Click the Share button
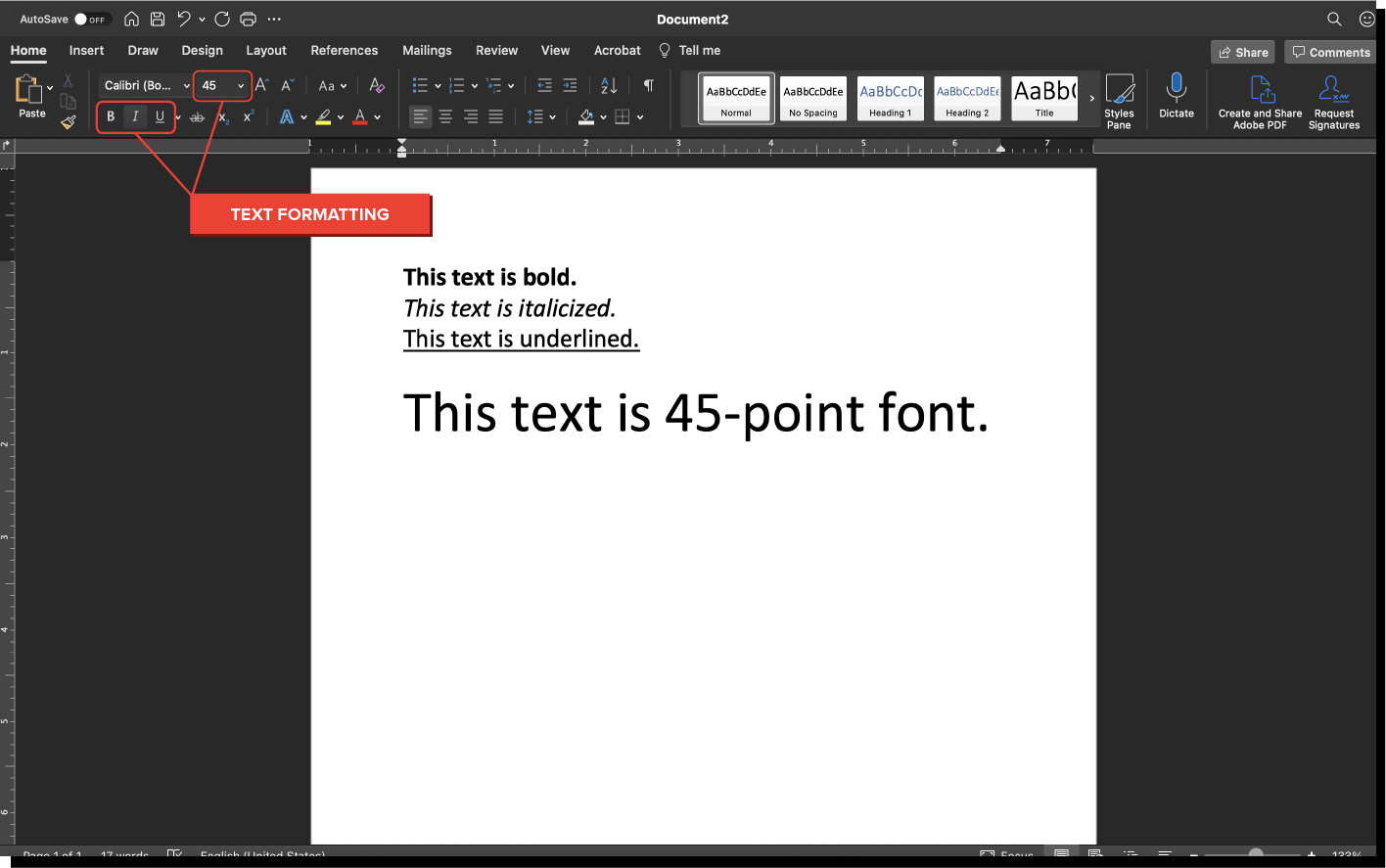Image resolution: width=1386 pixels, height=868 pixels. pyautogui.click(x=1243, y=52)
